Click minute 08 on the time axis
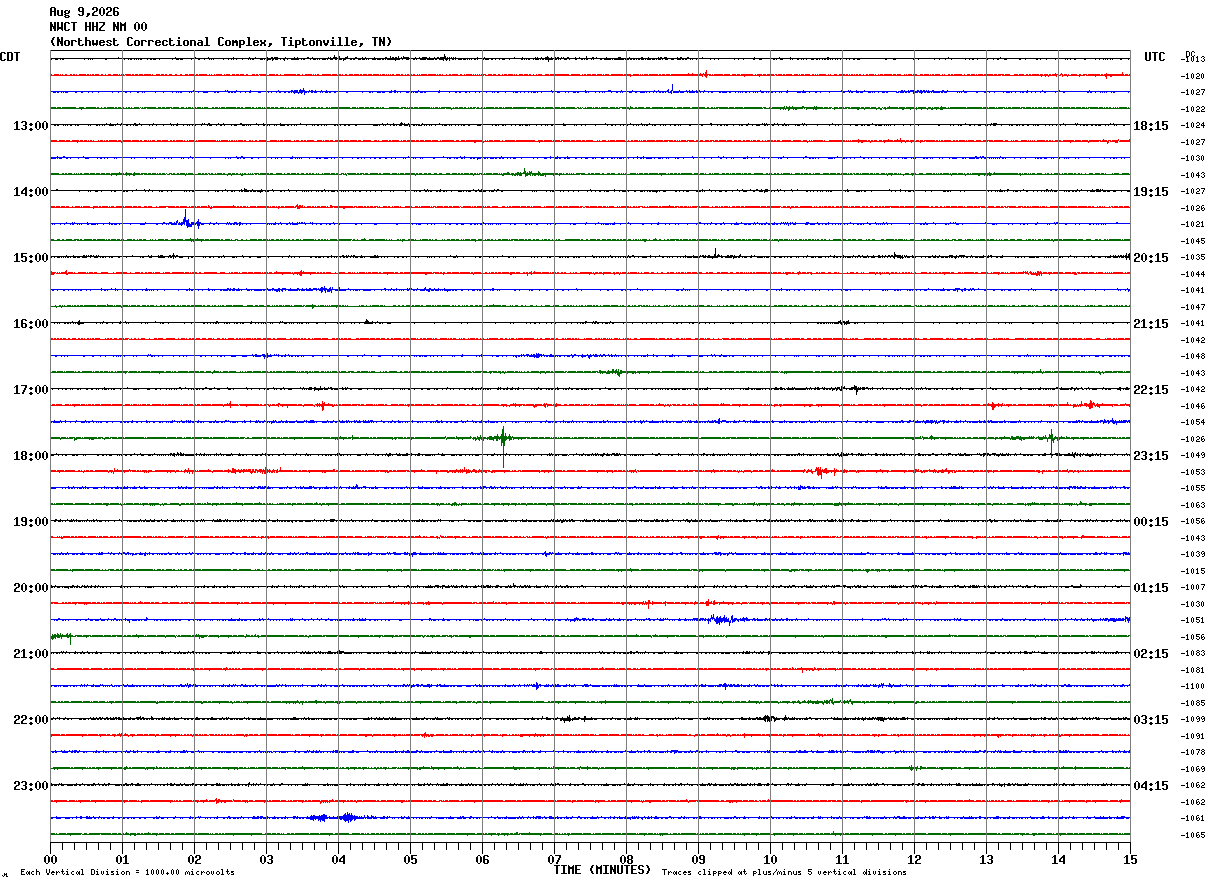Image resolution: width=1210 pixels, height=886 pixels. click(x=626, y=859)
